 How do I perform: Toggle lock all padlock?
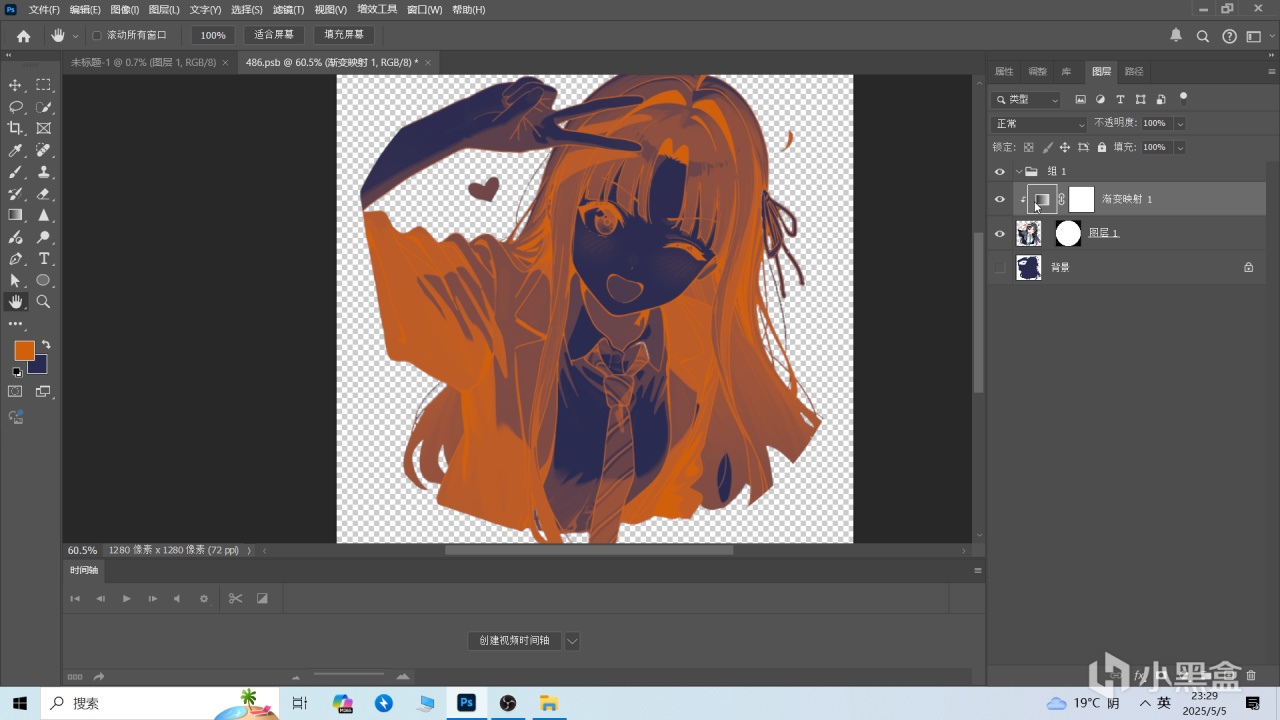pos(1102,147)
